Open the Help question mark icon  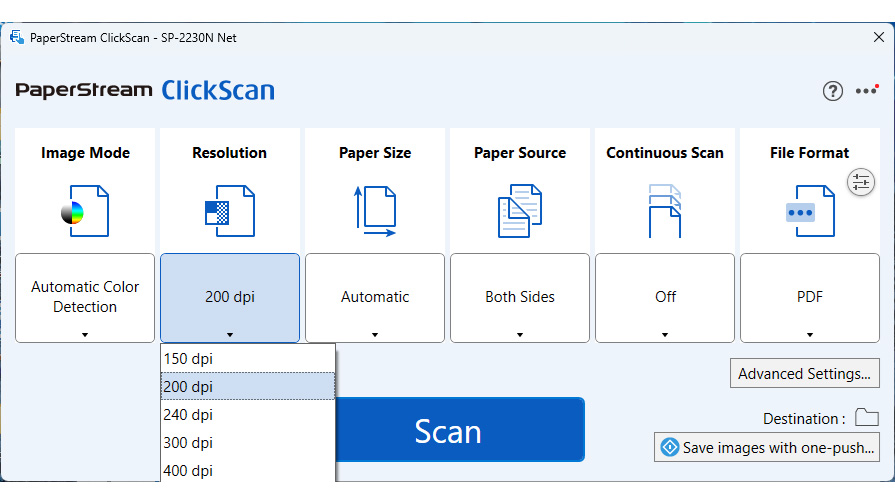coord(833,91)
